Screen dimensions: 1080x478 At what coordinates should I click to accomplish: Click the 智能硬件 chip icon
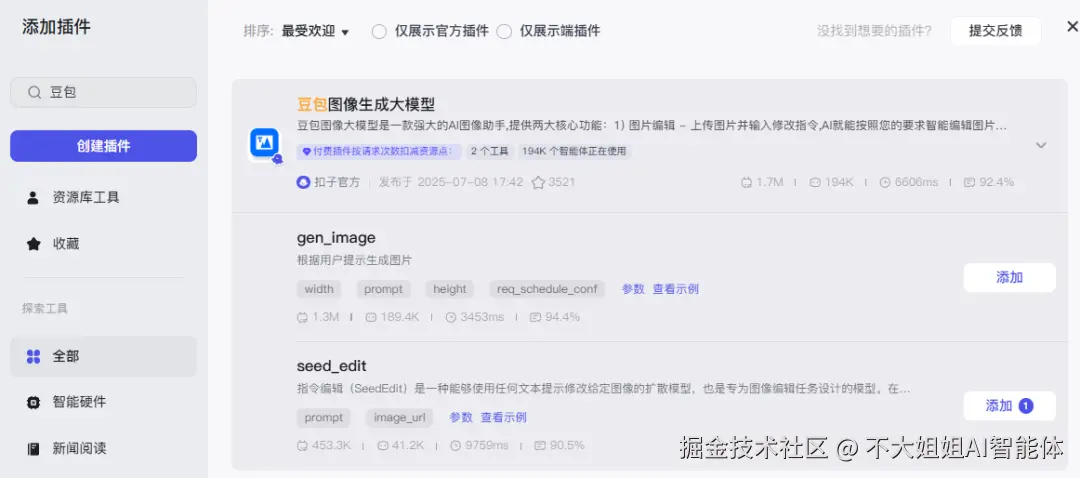point(33,402)
